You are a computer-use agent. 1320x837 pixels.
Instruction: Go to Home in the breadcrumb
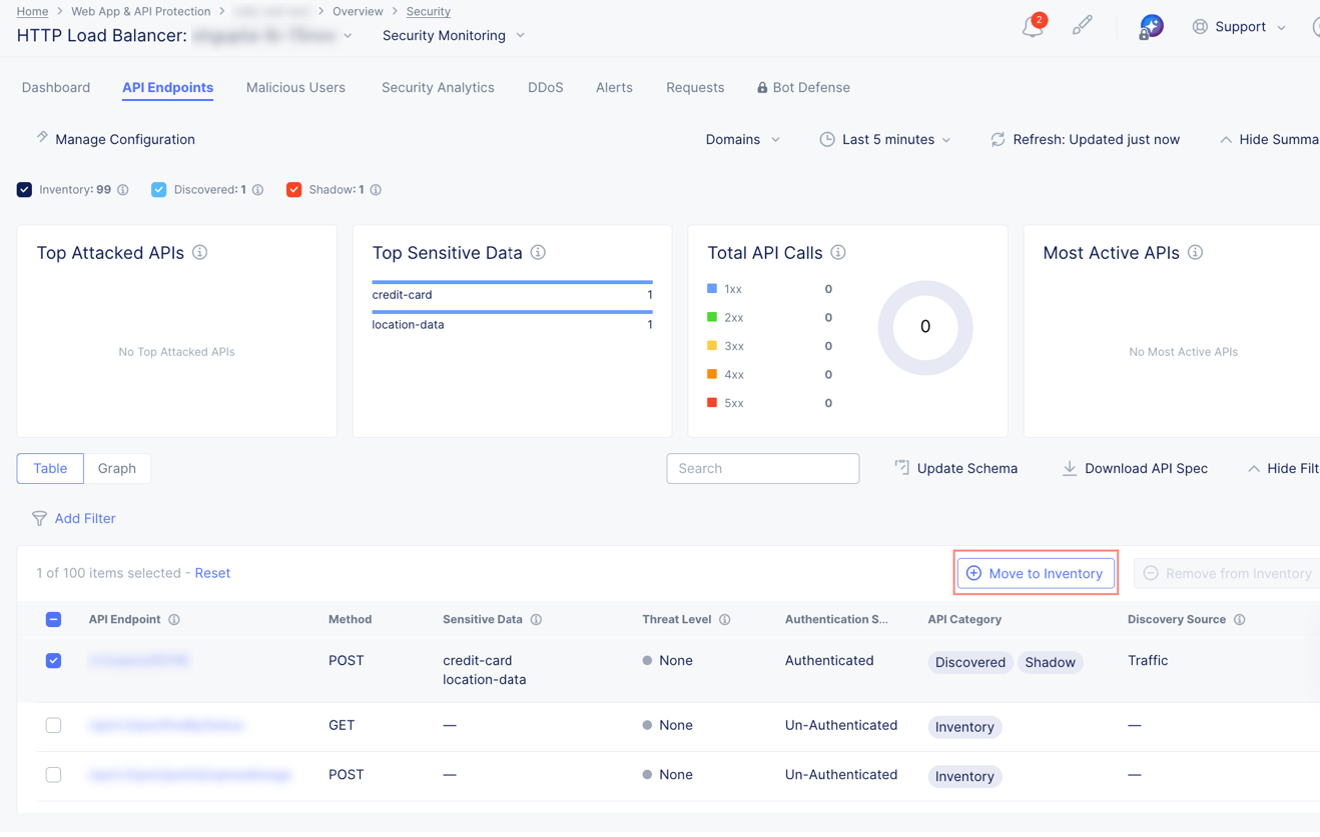coord(33,11)
